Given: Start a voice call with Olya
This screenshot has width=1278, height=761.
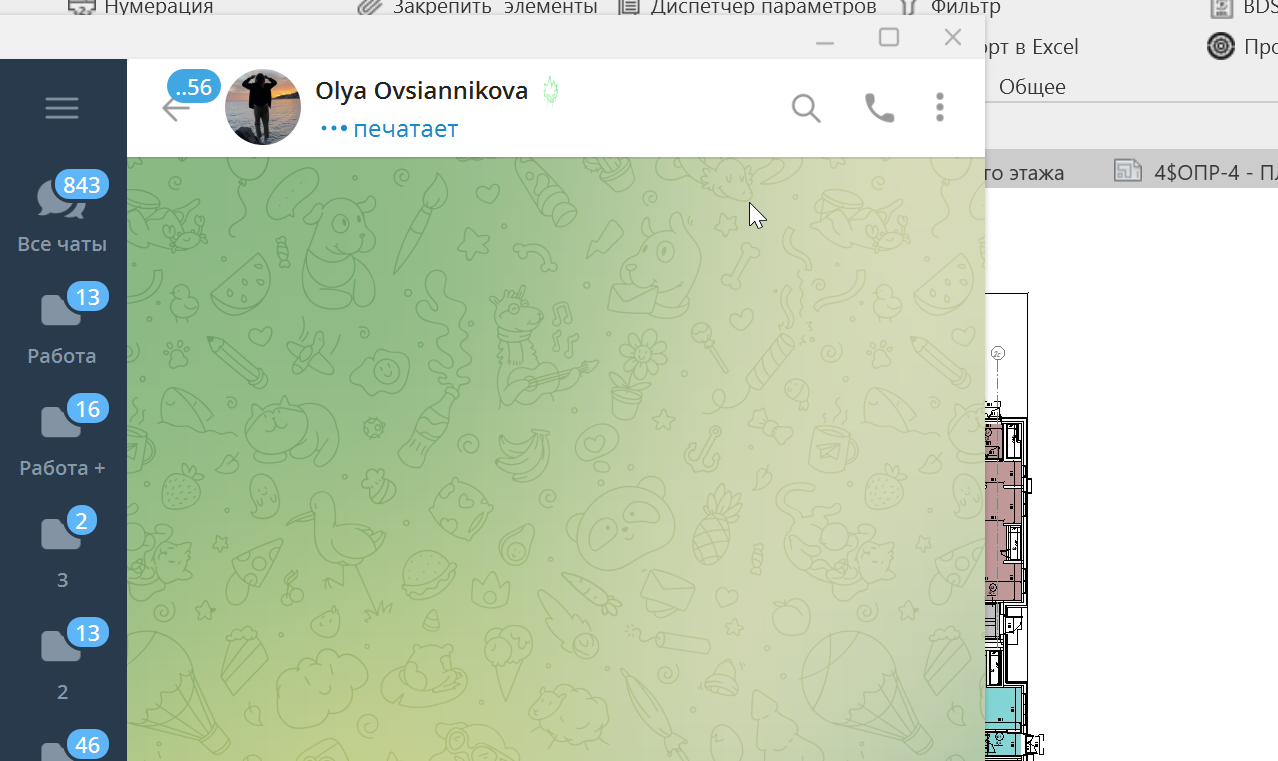Looking at the screenshot, I should [879, 108].
